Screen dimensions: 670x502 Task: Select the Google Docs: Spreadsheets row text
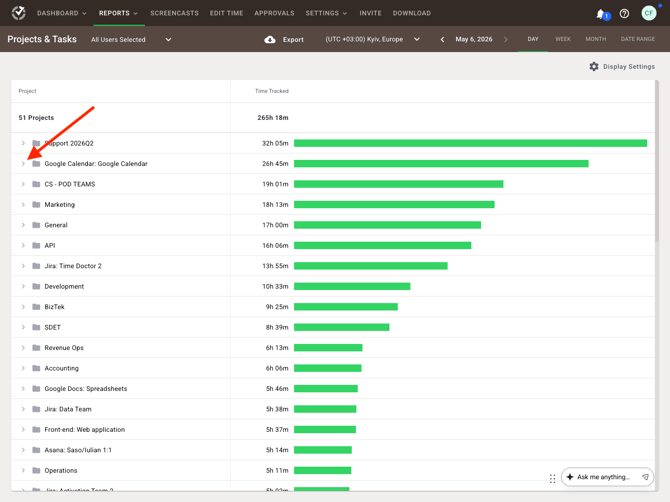pyautogui.click(x=86, y=389)
